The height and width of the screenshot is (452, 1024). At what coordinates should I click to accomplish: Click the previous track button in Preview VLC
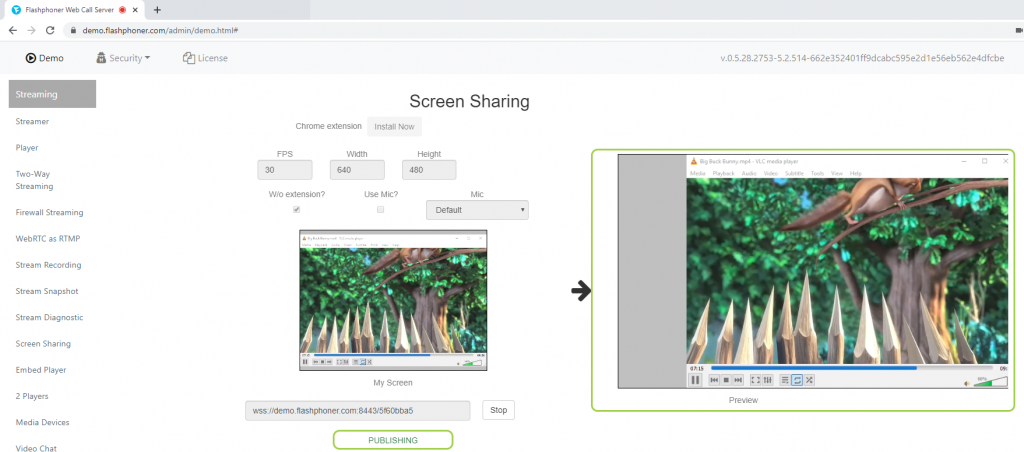714,379
